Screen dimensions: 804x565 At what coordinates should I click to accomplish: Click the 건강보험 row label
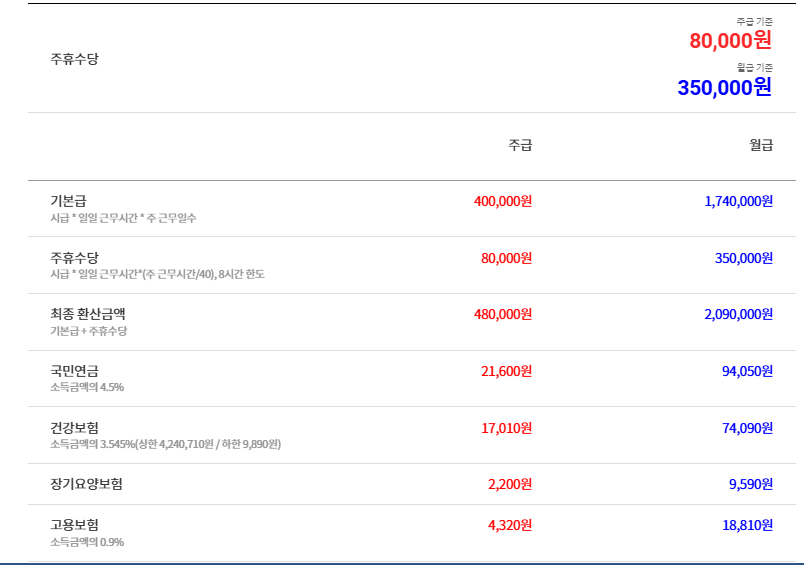(x=74, y=428)
